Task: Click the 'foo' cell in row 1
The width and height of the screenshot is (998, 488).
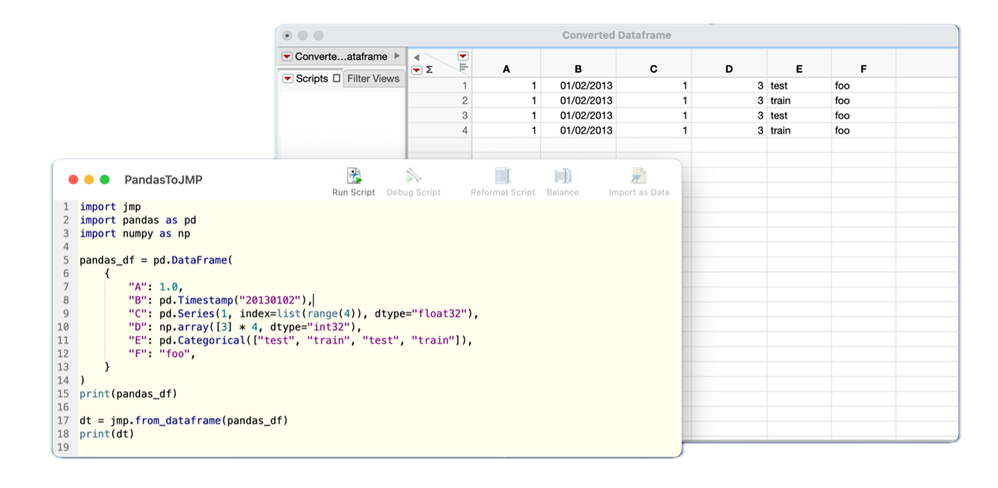Action: 864,85
